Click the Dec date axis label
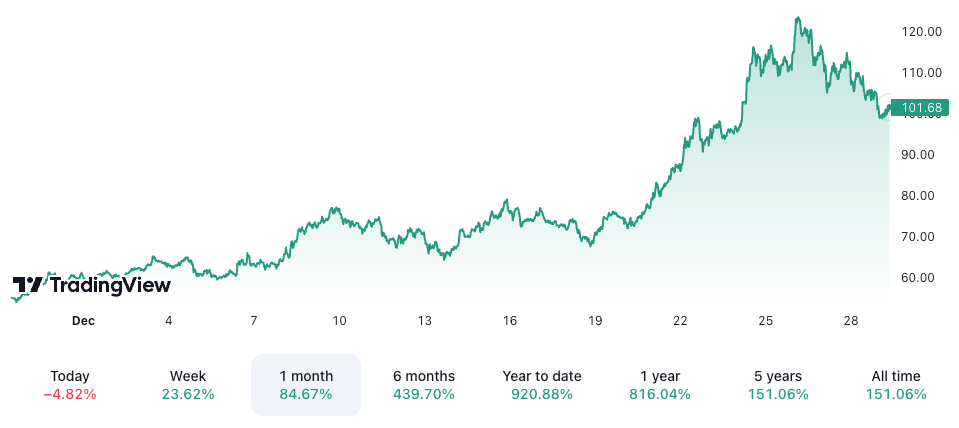 click(x=83, y=320)
